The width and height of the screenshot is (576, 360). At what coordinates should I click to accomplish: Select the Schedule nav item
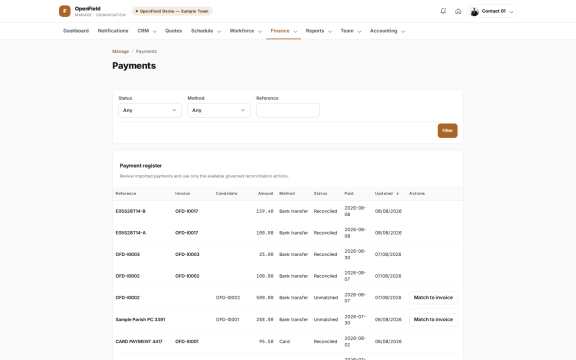click(x=202, y=31)
